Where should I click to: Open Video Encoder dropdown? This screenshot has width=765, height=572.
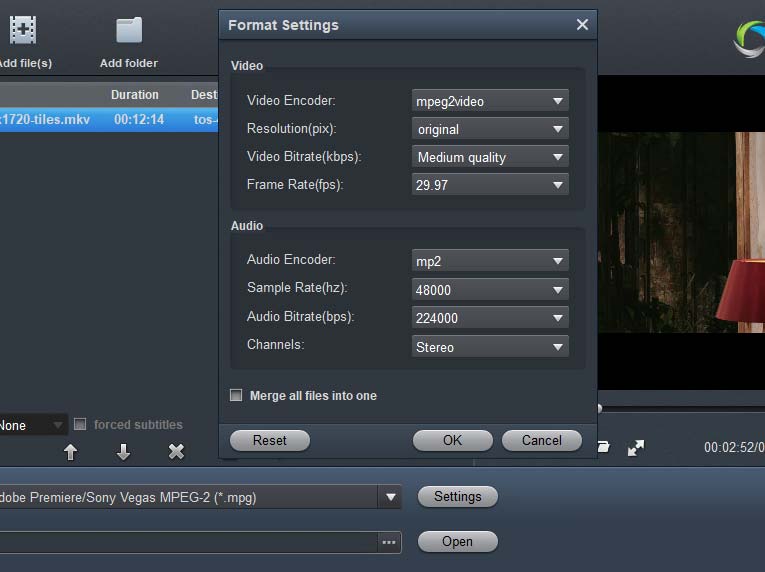(490, 101)
